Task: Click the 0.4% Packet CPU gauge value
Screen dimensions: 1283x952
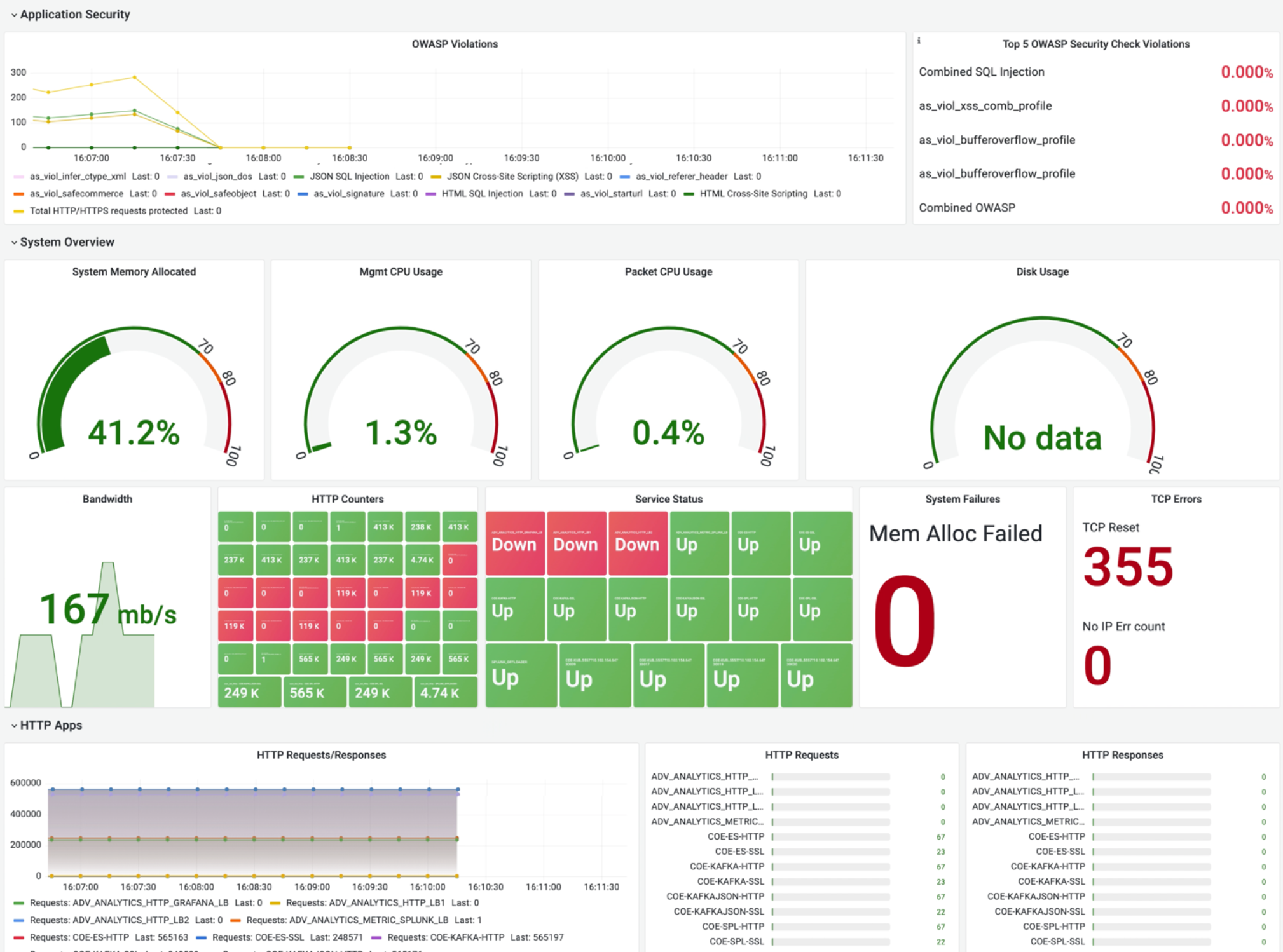Action: point(668,432)
